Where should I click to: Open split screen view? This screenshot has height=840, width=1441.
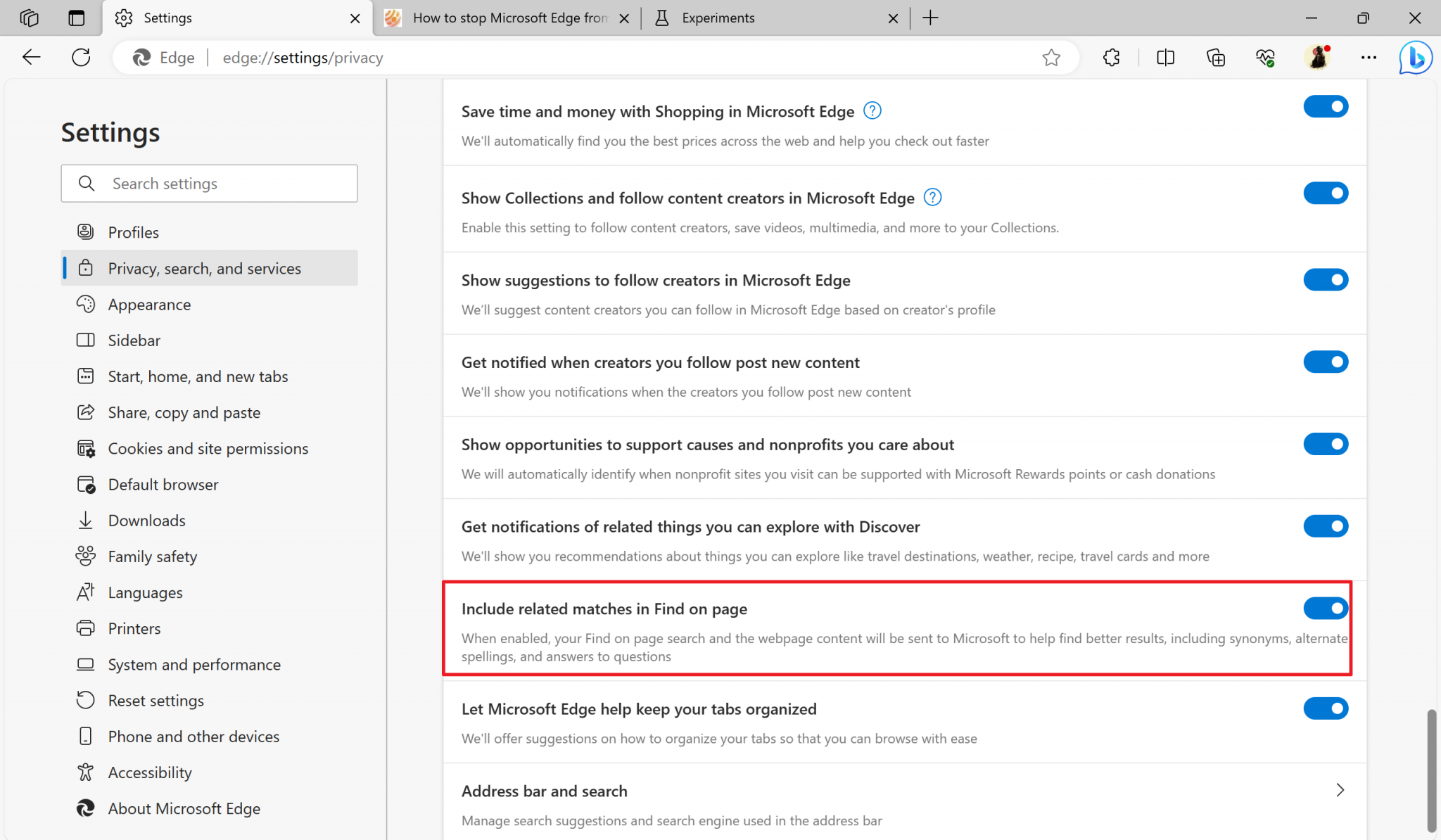(x=1165, y=57)
